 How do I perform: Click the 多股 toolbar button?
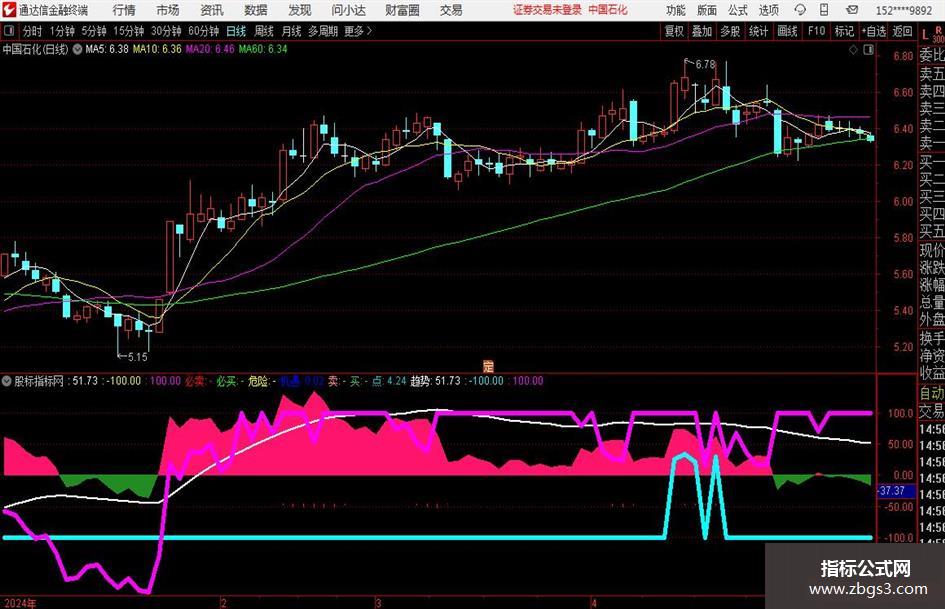(x=730, y=31)
